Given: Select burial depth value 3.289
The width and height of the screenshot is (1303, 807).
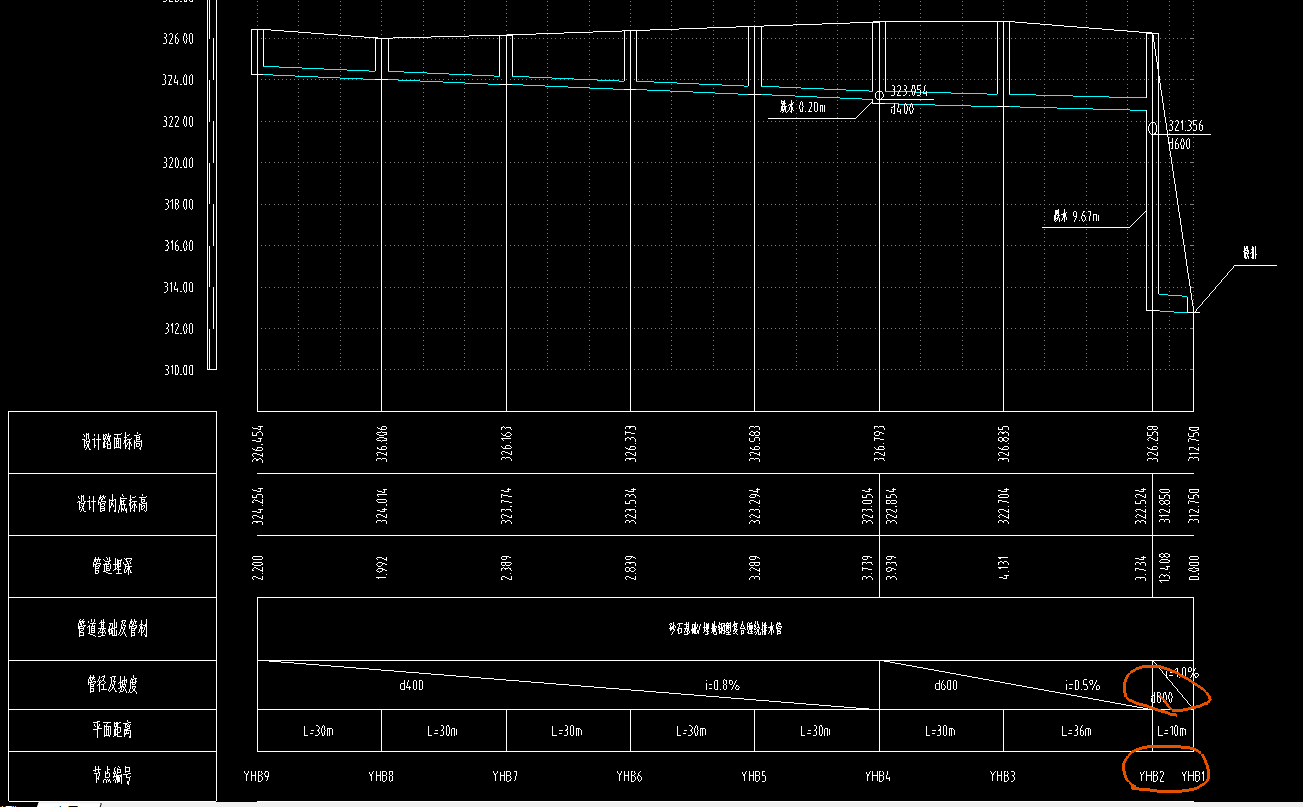Looking at the screenshot, I should coord(755,567).
